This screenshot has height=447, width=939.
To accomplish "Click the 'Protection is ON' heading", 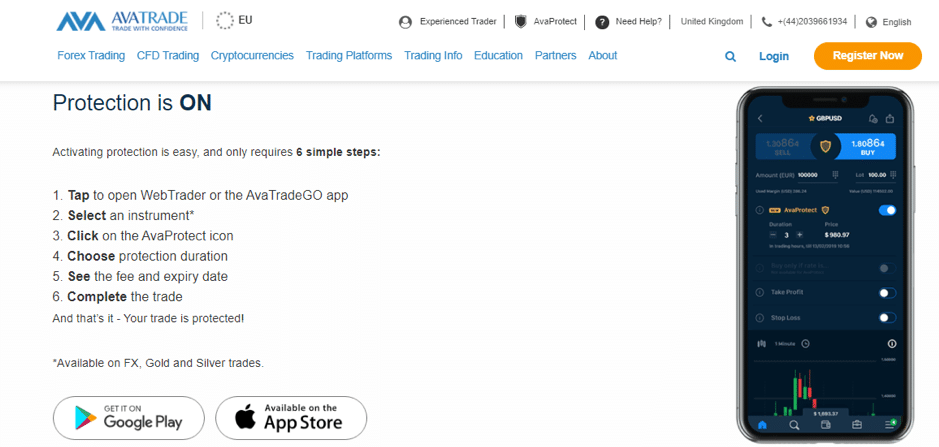I will (132, 103).
